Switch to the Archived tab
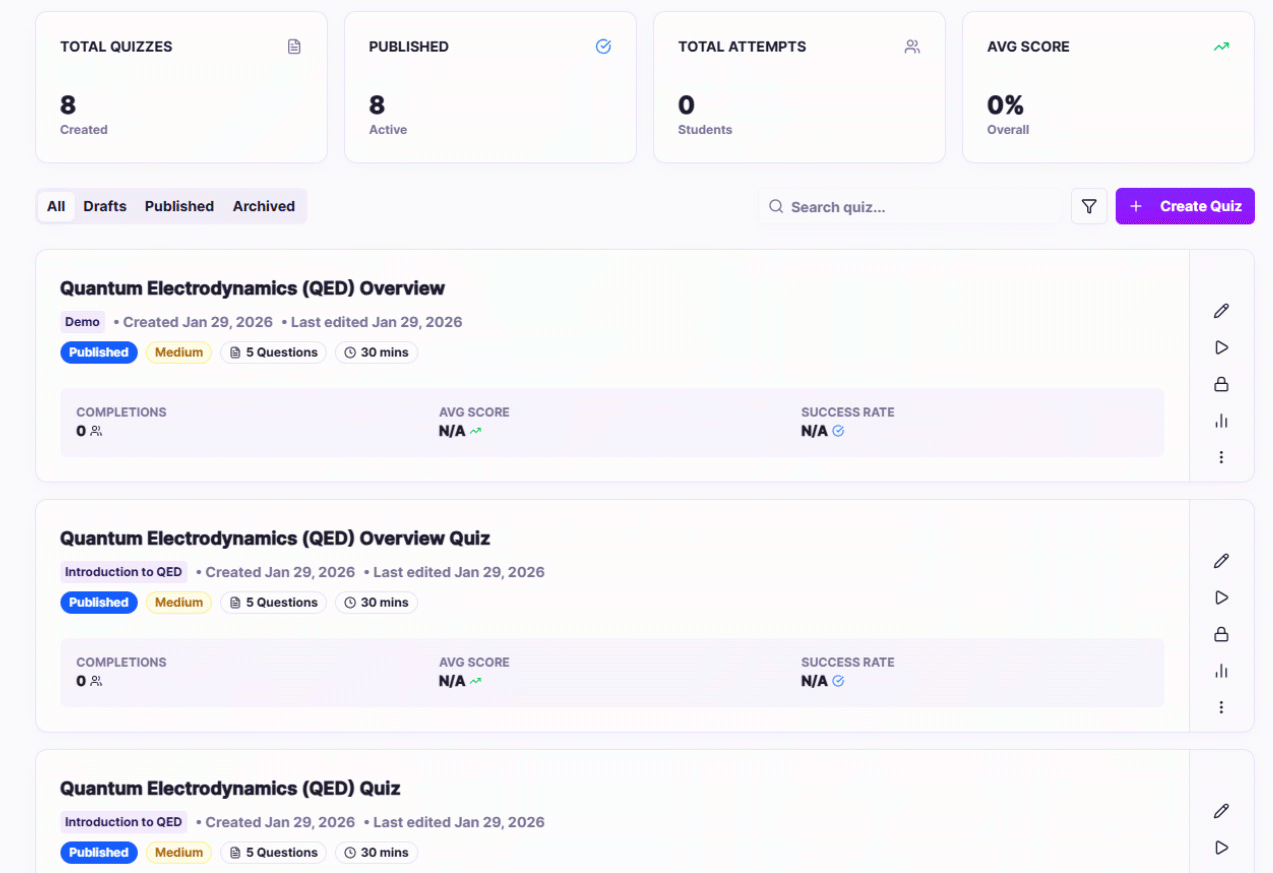 pyautogui.click(x=263, y=206)
